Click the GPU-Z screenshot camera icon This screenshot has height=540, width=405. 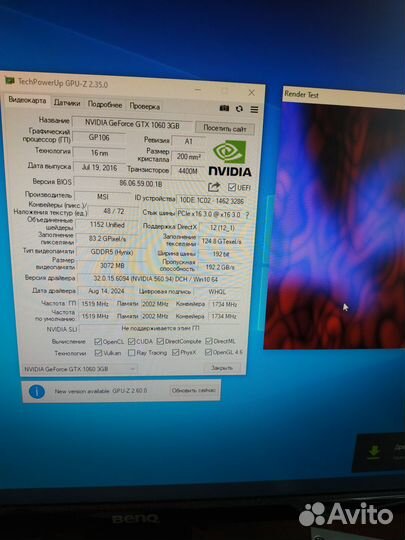point(224,108)
